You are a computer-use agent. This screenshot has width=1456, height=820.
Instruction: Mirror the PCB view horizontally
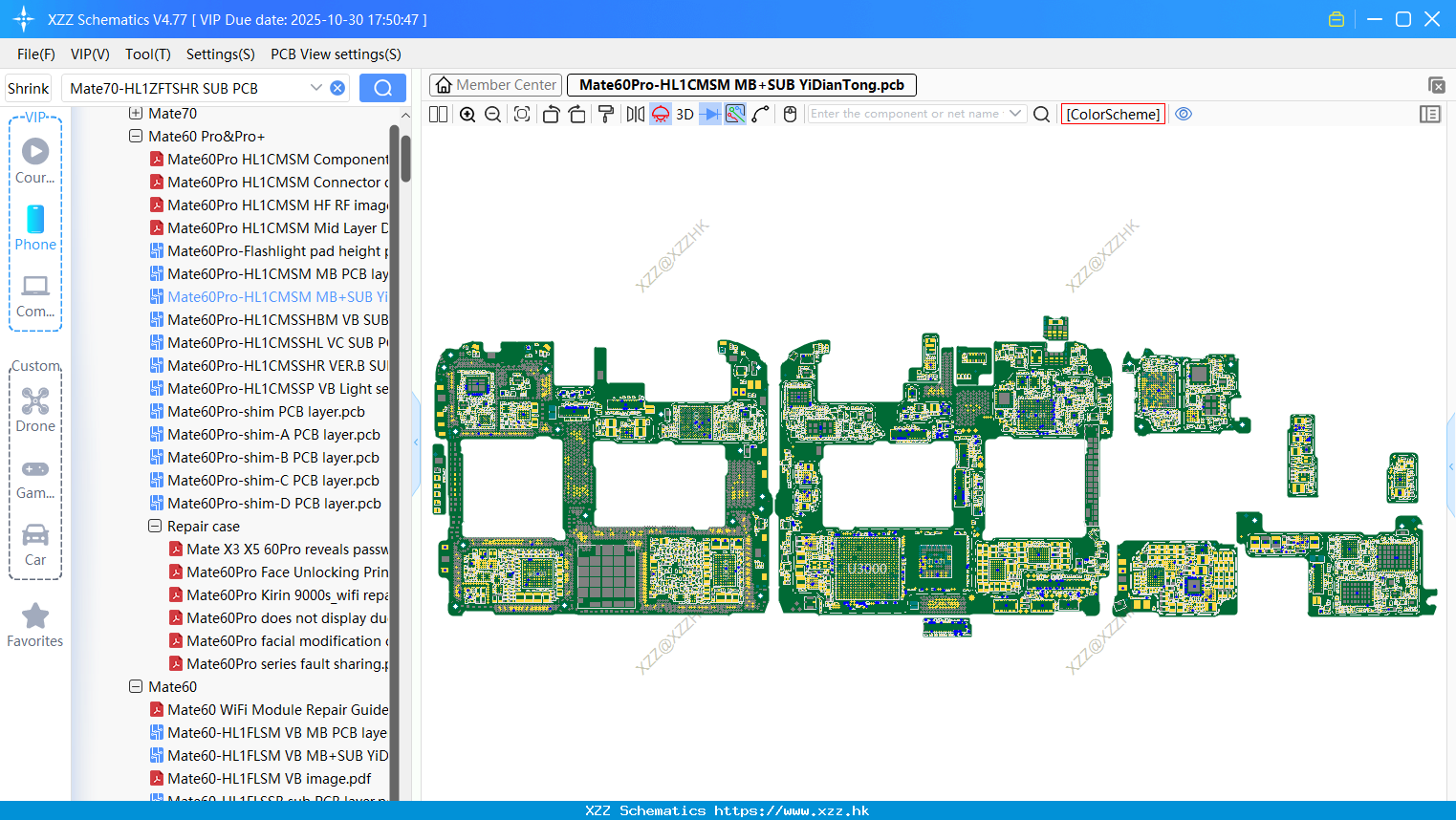pos(635,114)
